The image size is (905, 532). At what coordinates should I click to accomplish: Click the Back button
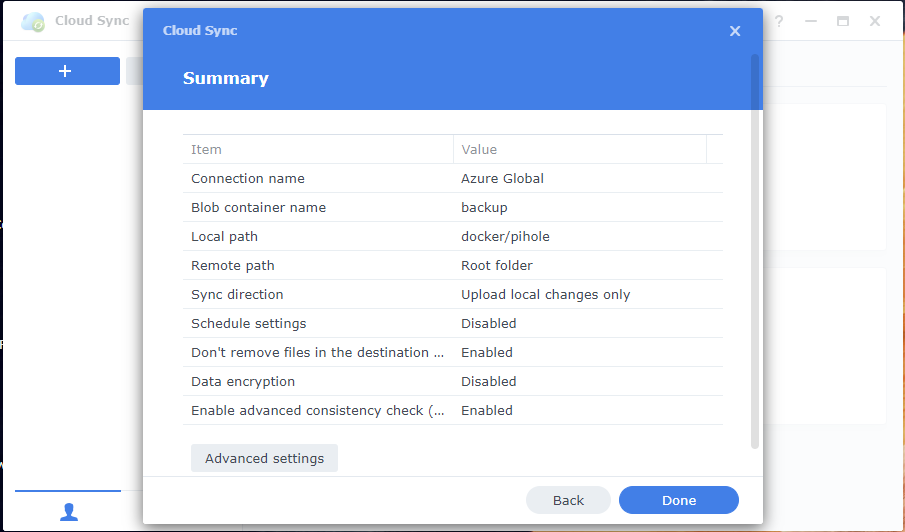[x=568, y=500]
